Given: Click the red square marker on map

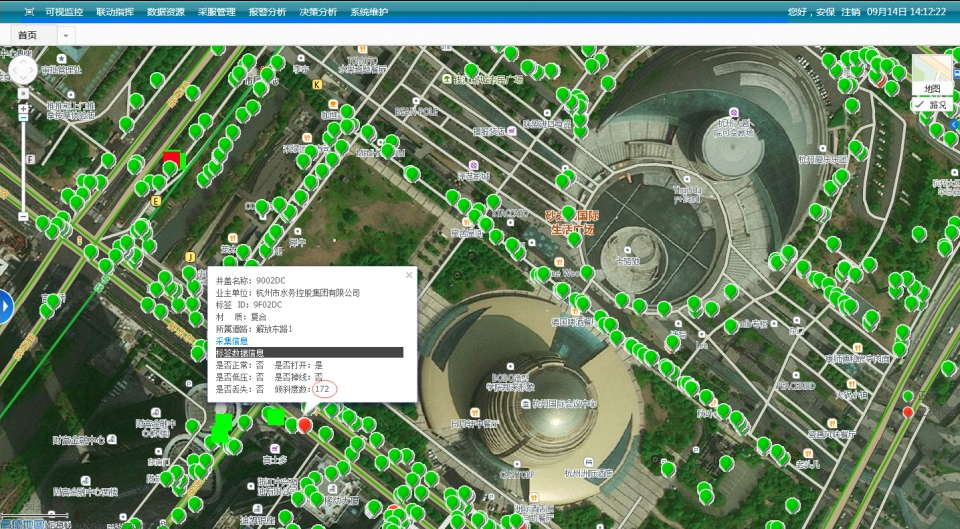Looking at the screenshot, I should point(172,160).
